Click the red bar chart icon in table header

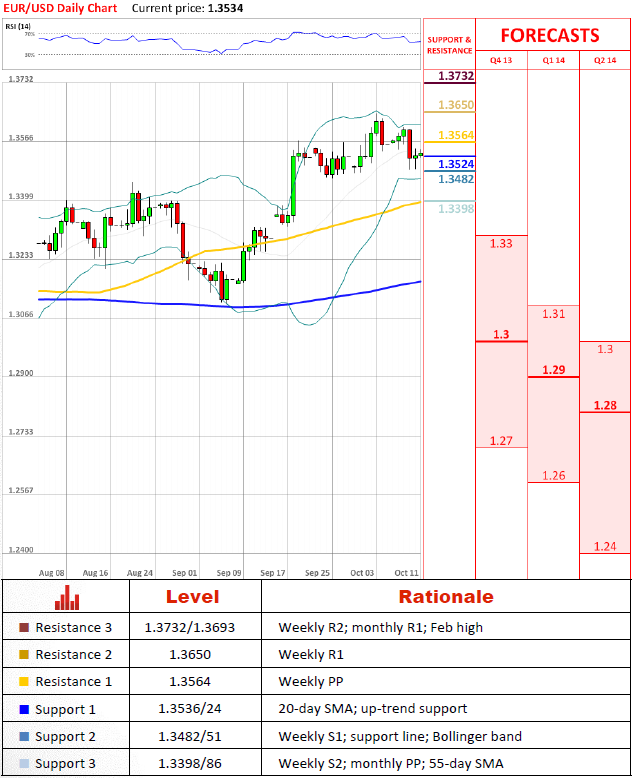point(67,597)
